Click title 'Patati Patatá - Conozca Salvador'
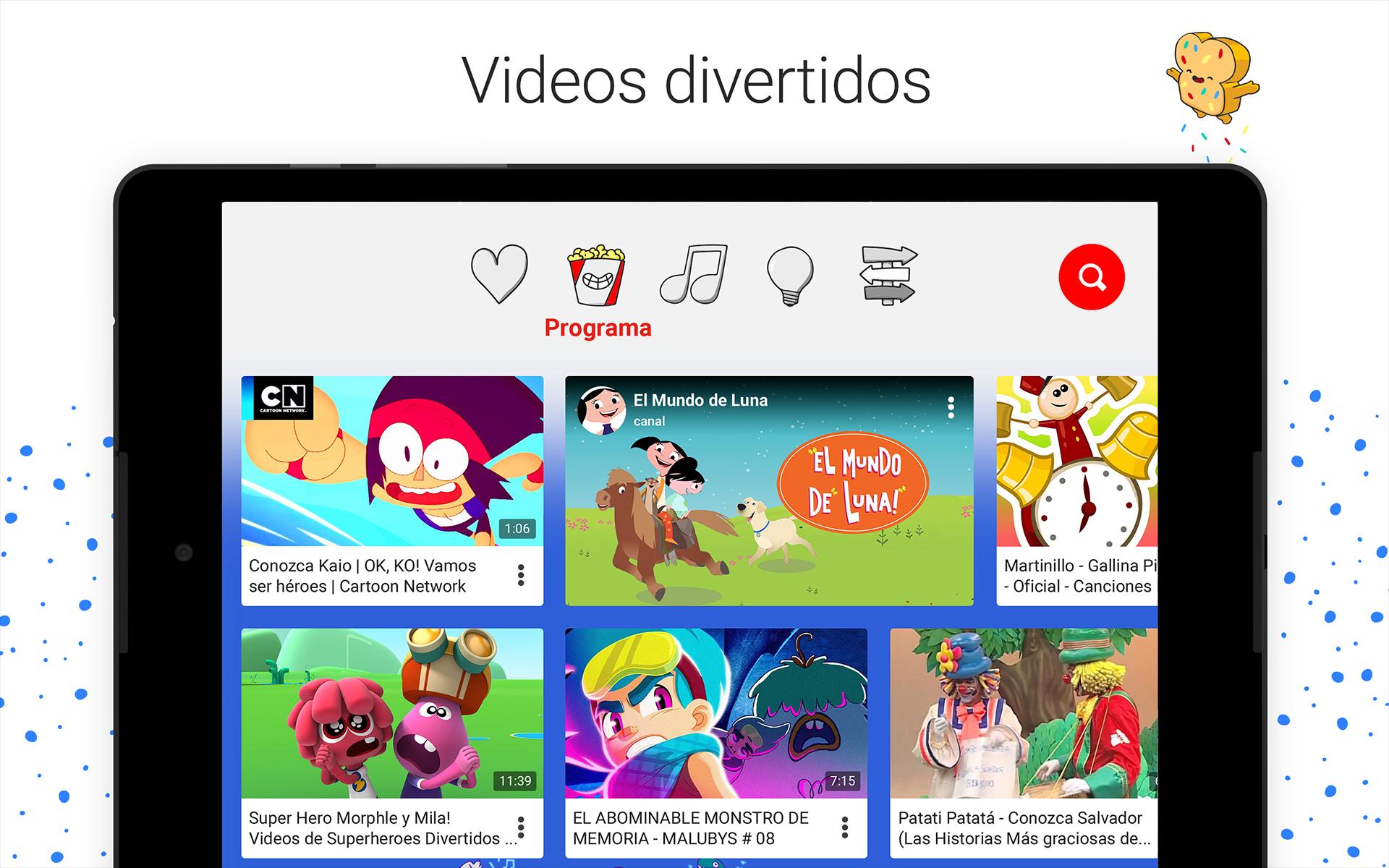 1020,818
